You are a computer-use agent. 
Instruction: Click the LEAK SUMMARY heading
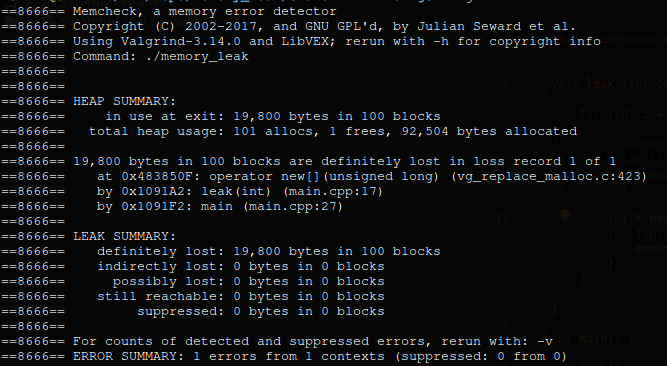124,236
